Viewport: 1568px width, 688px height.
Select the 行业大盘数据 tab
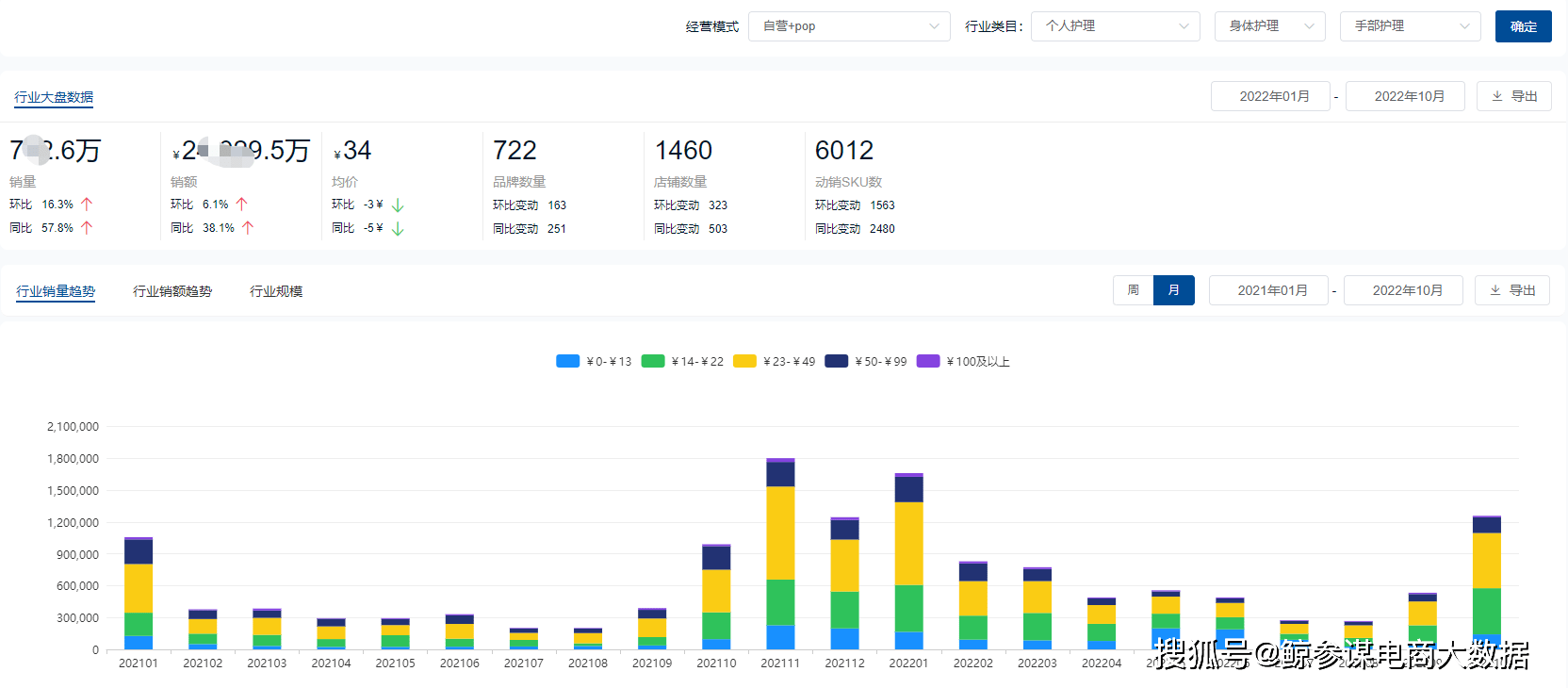click(54, 97)
